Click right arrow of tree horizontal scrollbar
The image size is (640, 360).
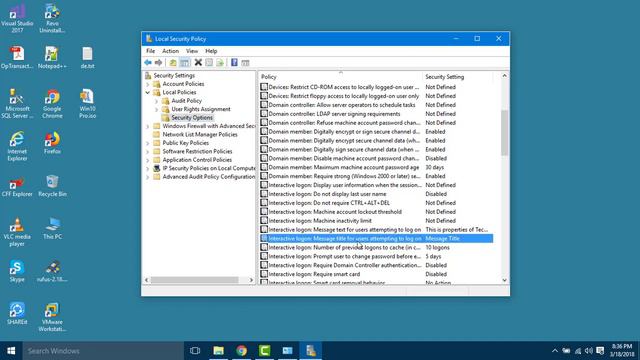[x=251, y=280]
